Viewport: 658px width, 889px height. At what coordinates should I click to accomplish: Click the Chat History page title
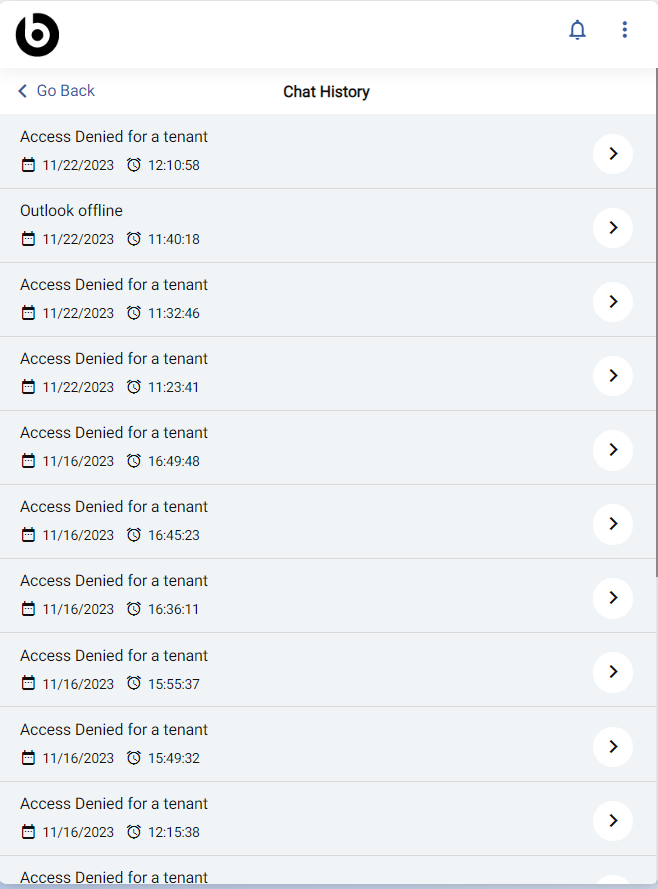click(326, 92)
